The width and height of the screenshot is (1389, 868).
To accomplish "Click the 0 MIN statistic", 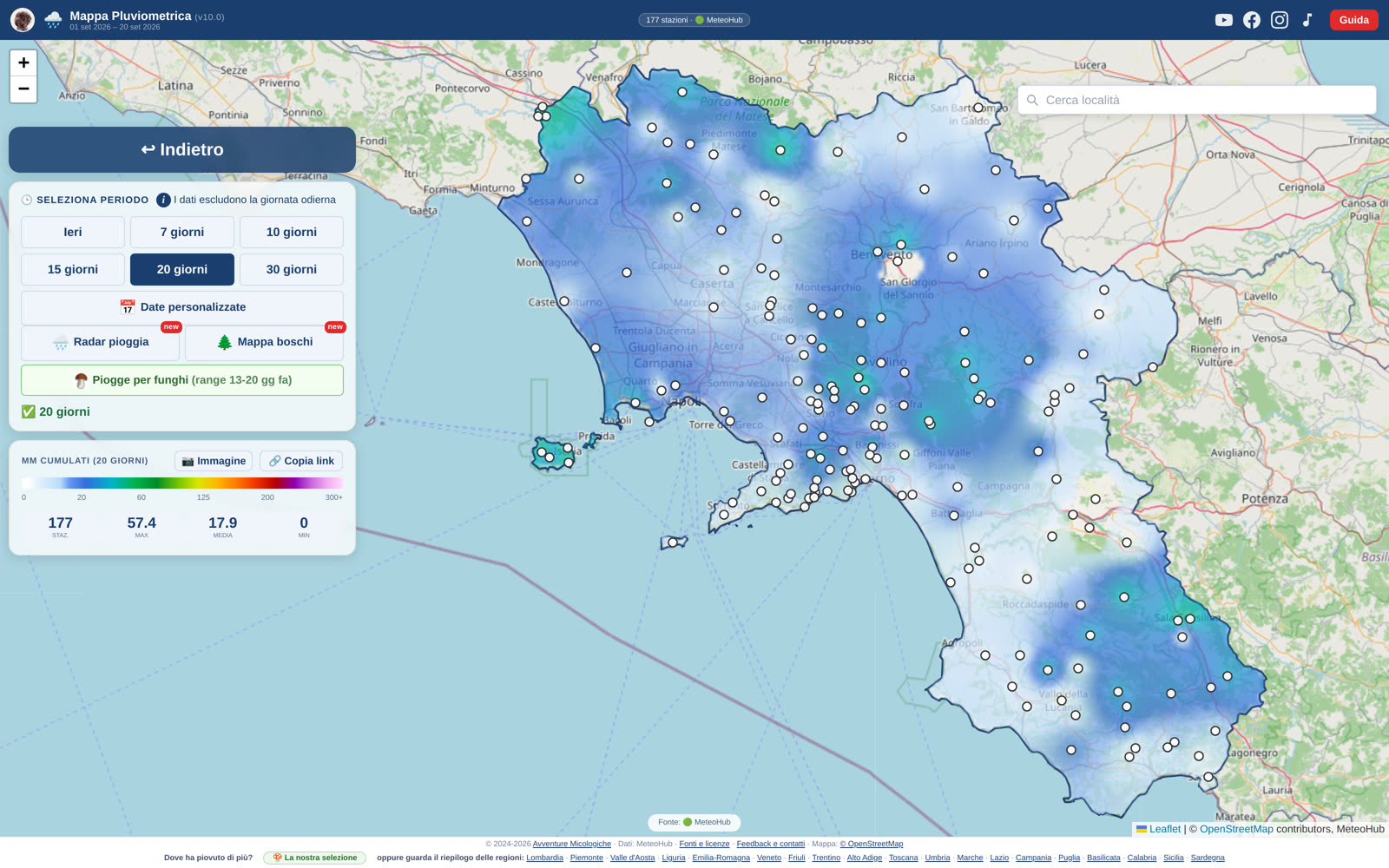I will pos(304,527).
